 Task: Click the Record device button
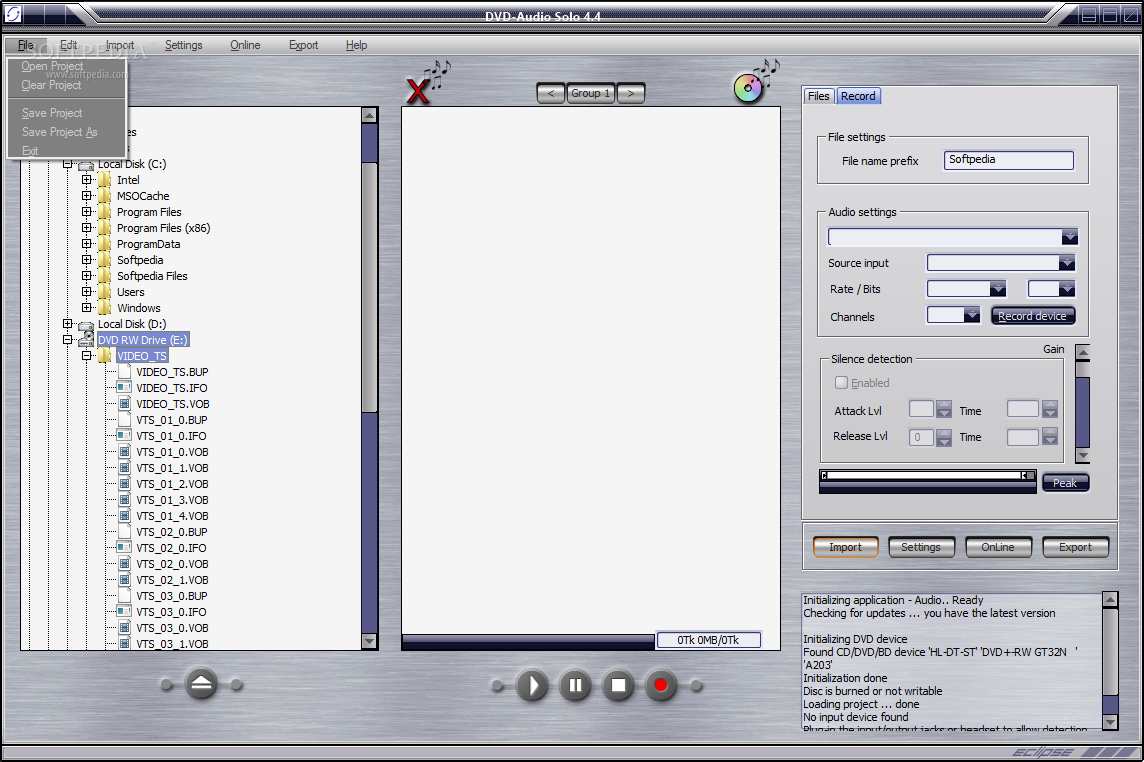pos(1032,316)
